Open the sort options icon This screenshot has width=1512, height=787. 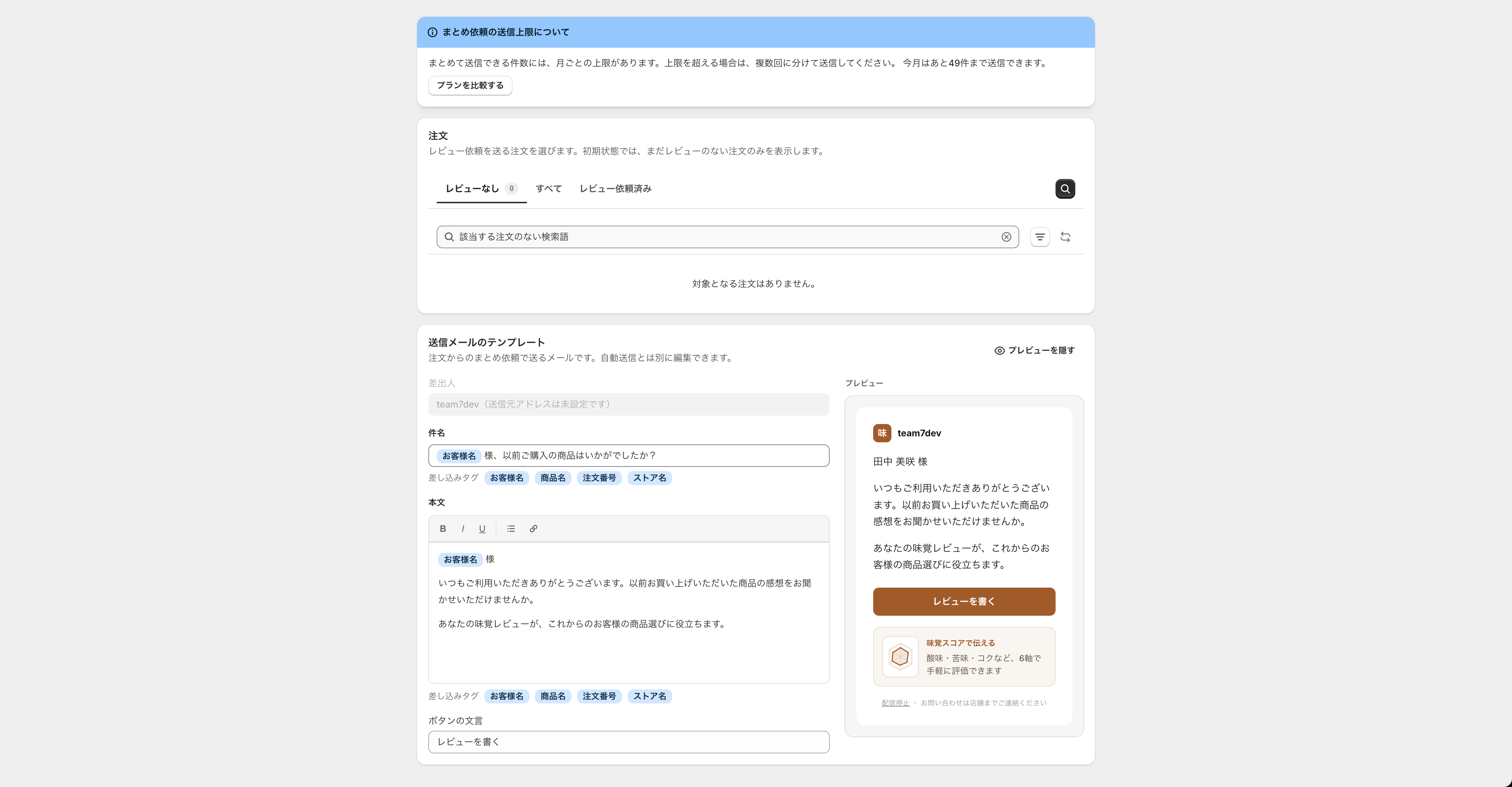[1039, 237]
